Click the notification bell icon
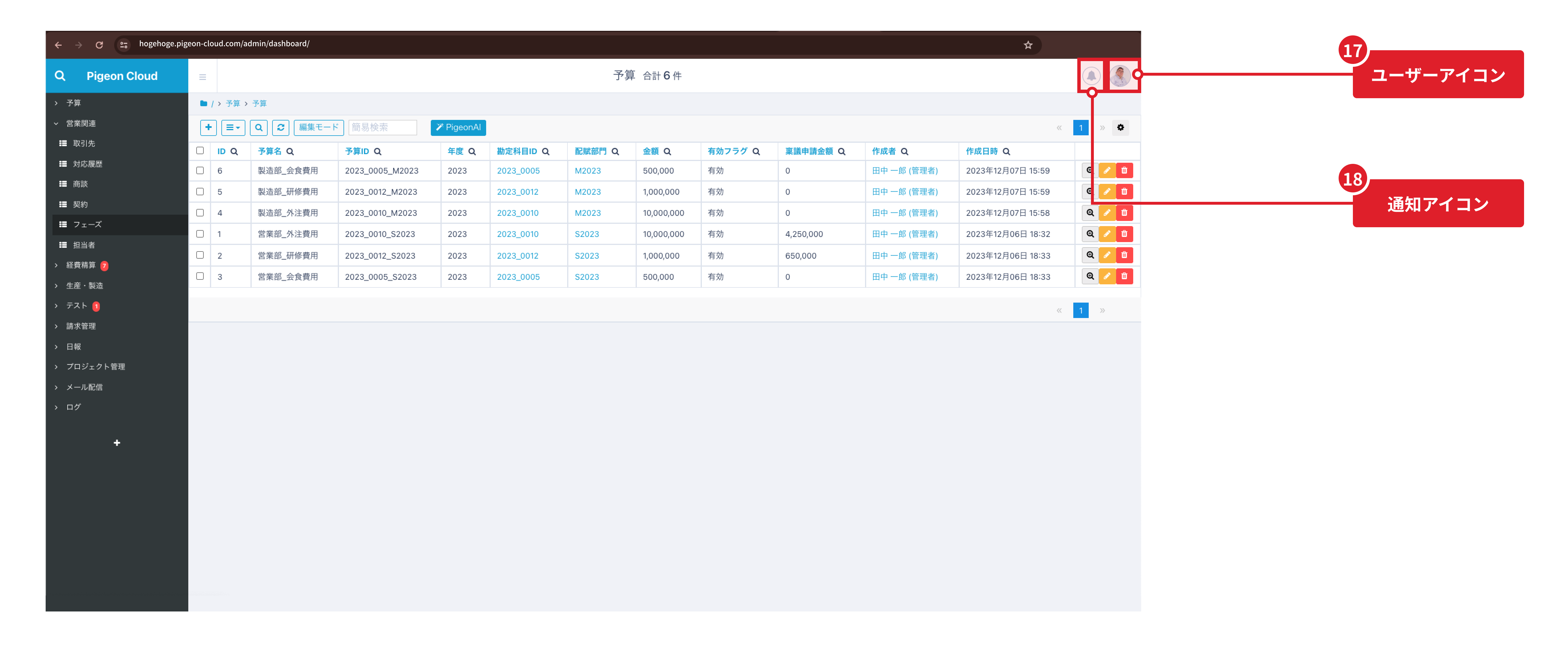Screen dimensions: 1568x664 (1091, 76)
